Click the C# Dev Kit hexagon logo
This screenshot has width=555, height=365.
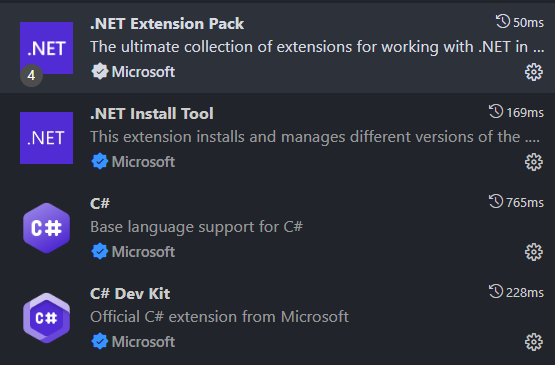(x=46, y=318)
